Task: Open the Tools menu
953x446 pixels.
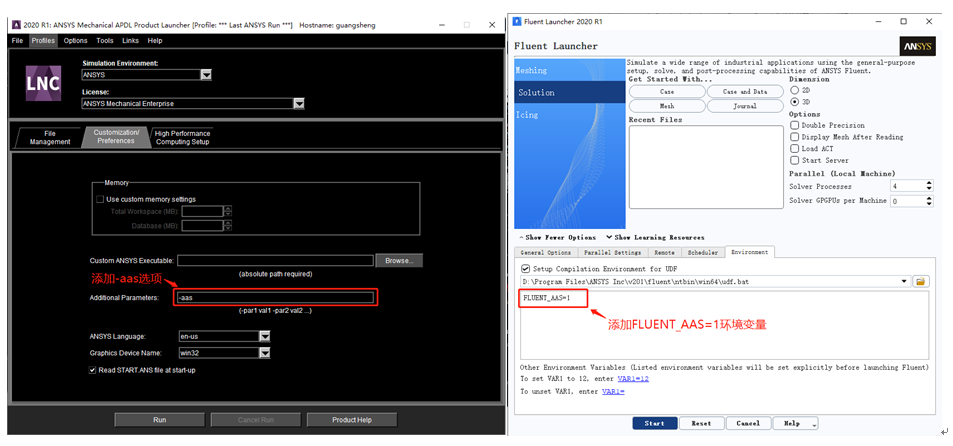Action: (x=105, y=41)
